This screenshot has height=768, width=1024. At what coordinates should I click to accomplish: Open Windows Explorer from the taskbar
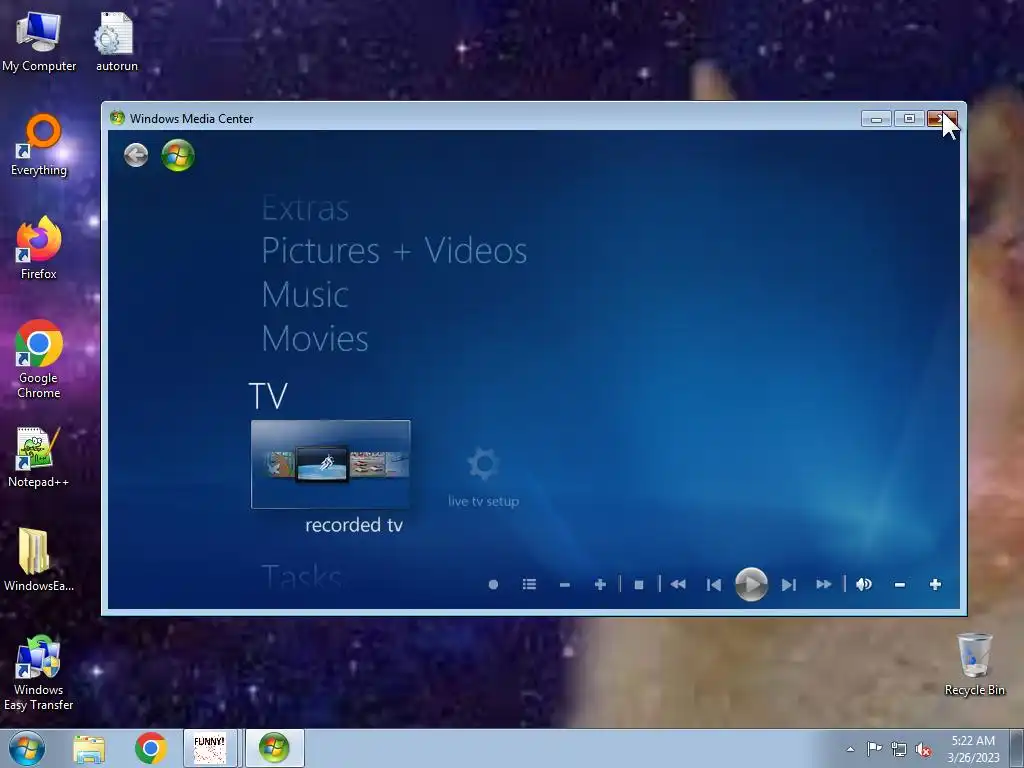89,748
